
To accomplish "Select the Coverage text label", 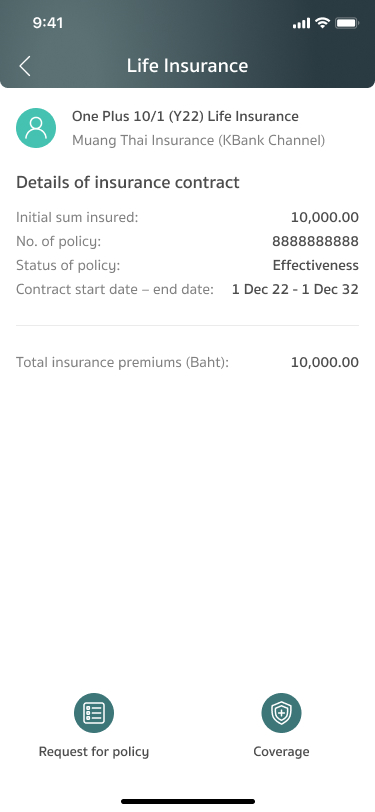I will [x=281, y=752].
